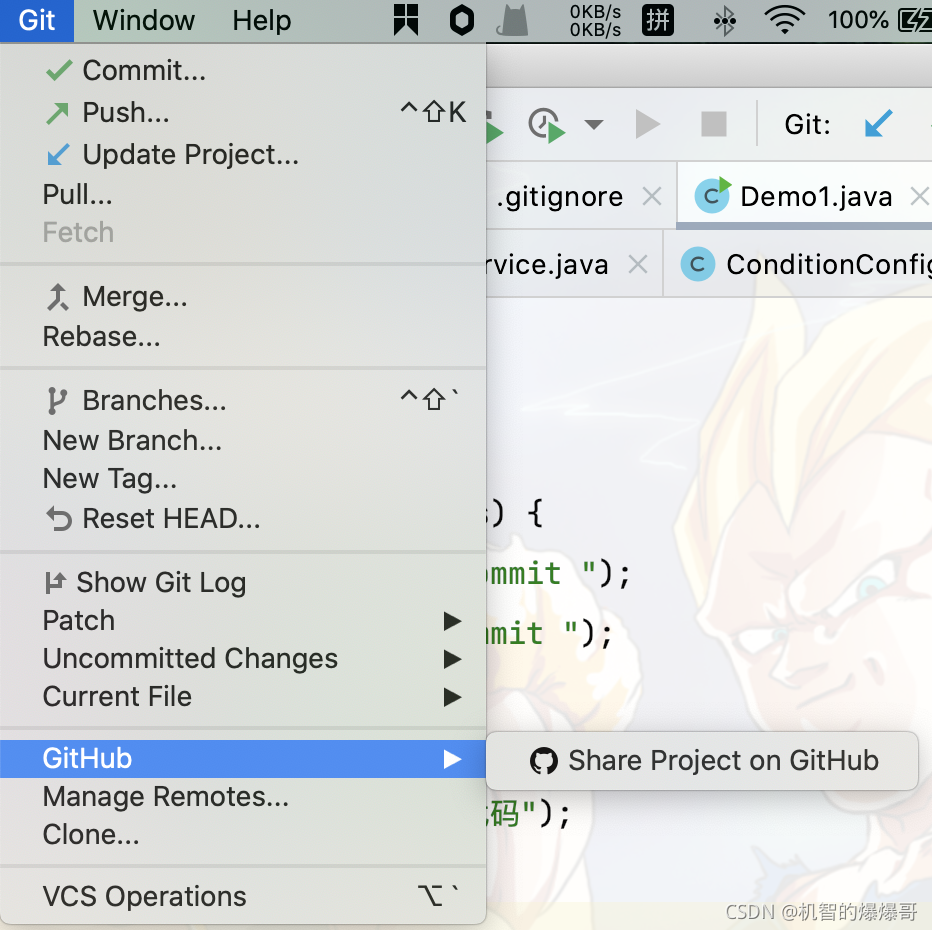The height and width of the screenshot is (930, 932).
Task: Choose Clone... from the Git menu
Action: click(243, 835)
